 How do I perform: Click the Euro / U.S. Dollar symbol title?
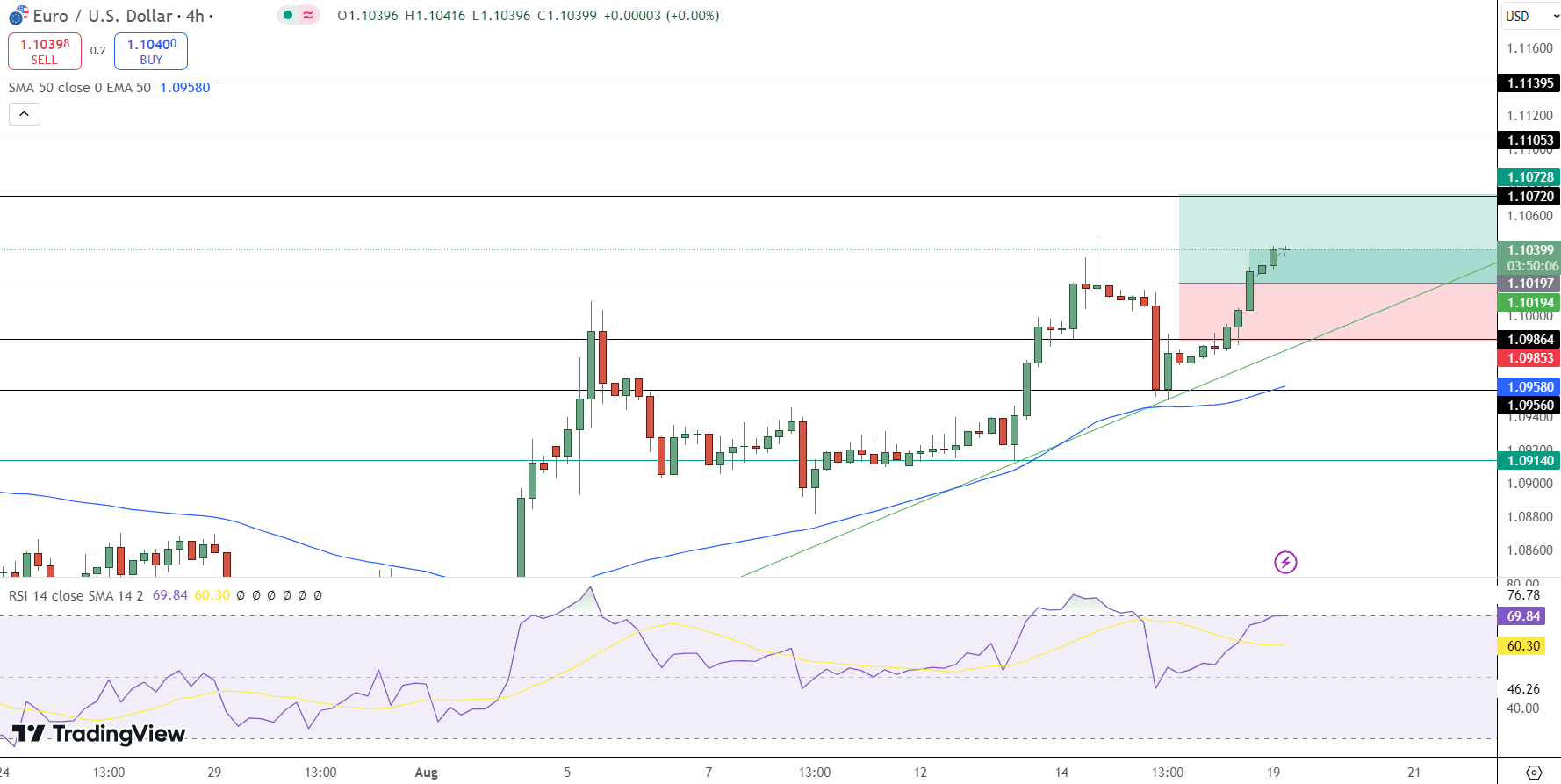coord(103,16)
